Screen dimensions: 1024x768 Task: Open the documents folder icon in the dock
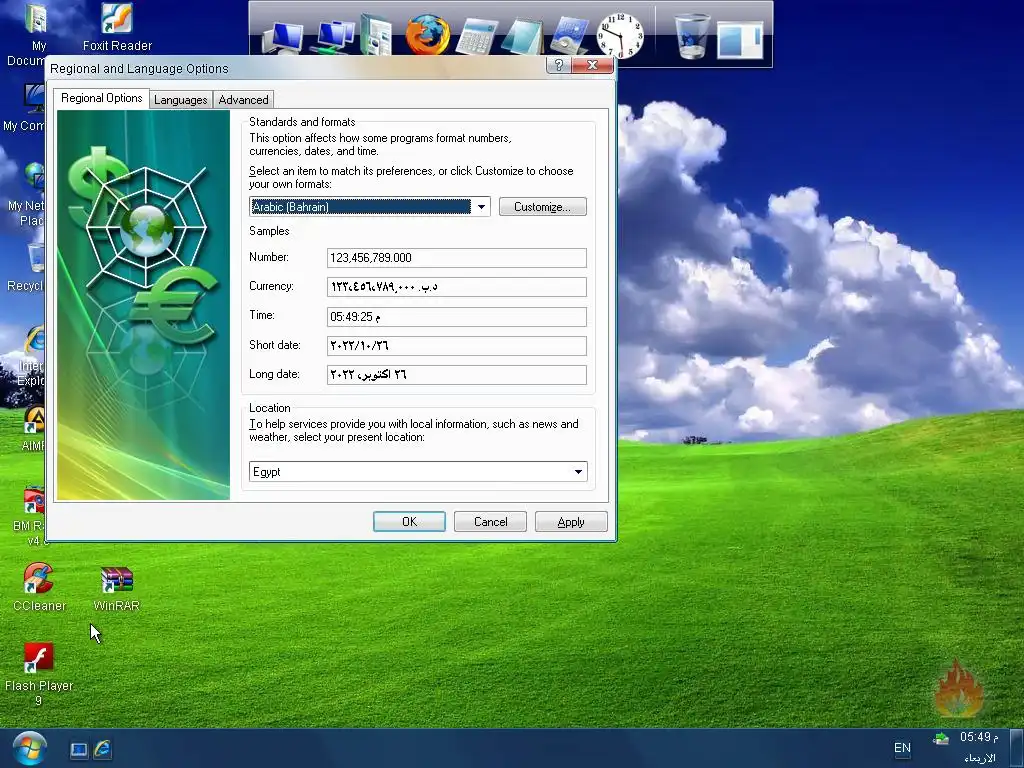pyautogui.click(x=376, y=35)
